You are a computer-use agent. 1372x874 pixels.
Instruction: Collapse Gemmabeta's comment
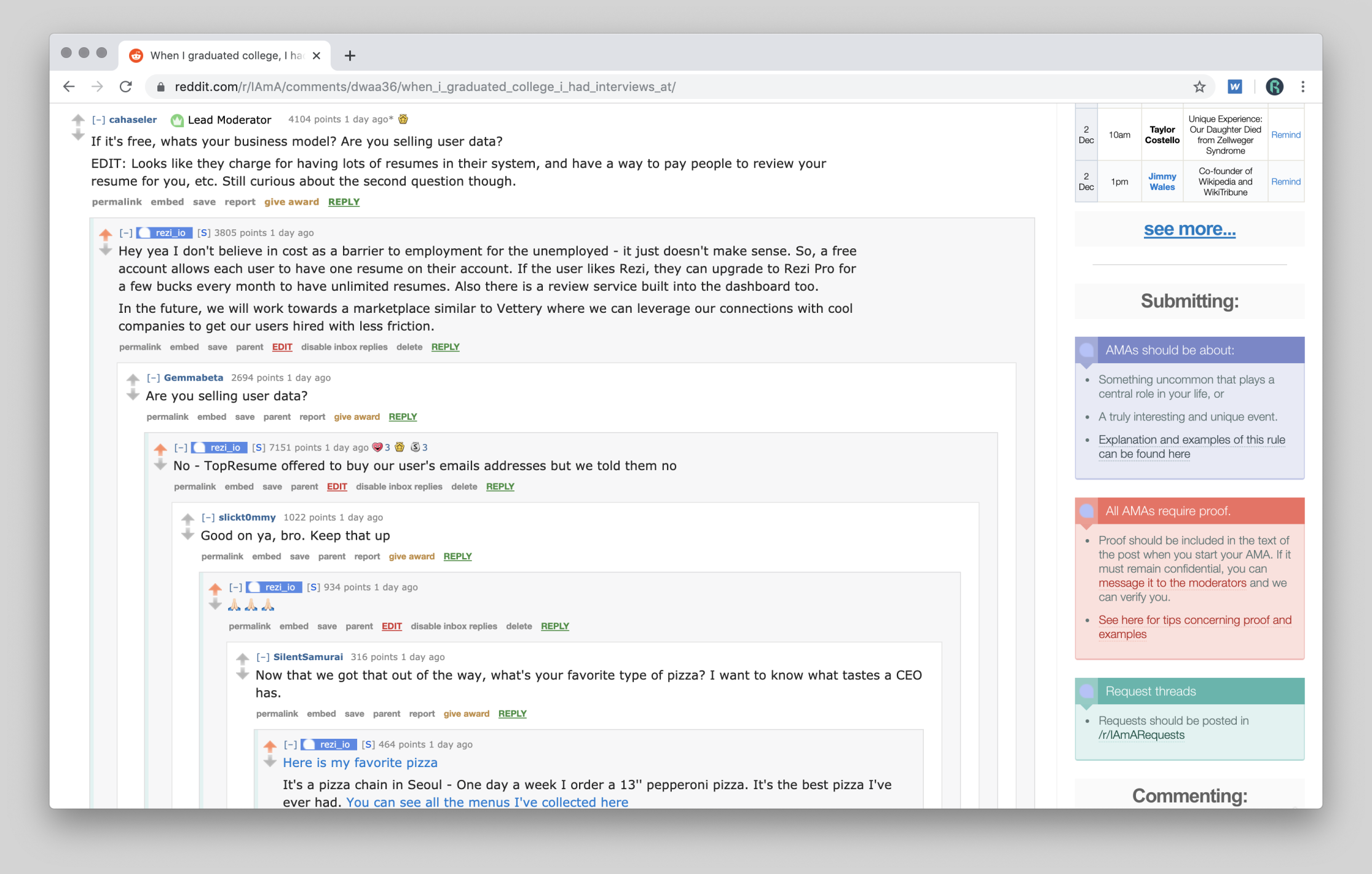[x=154, y=377]
